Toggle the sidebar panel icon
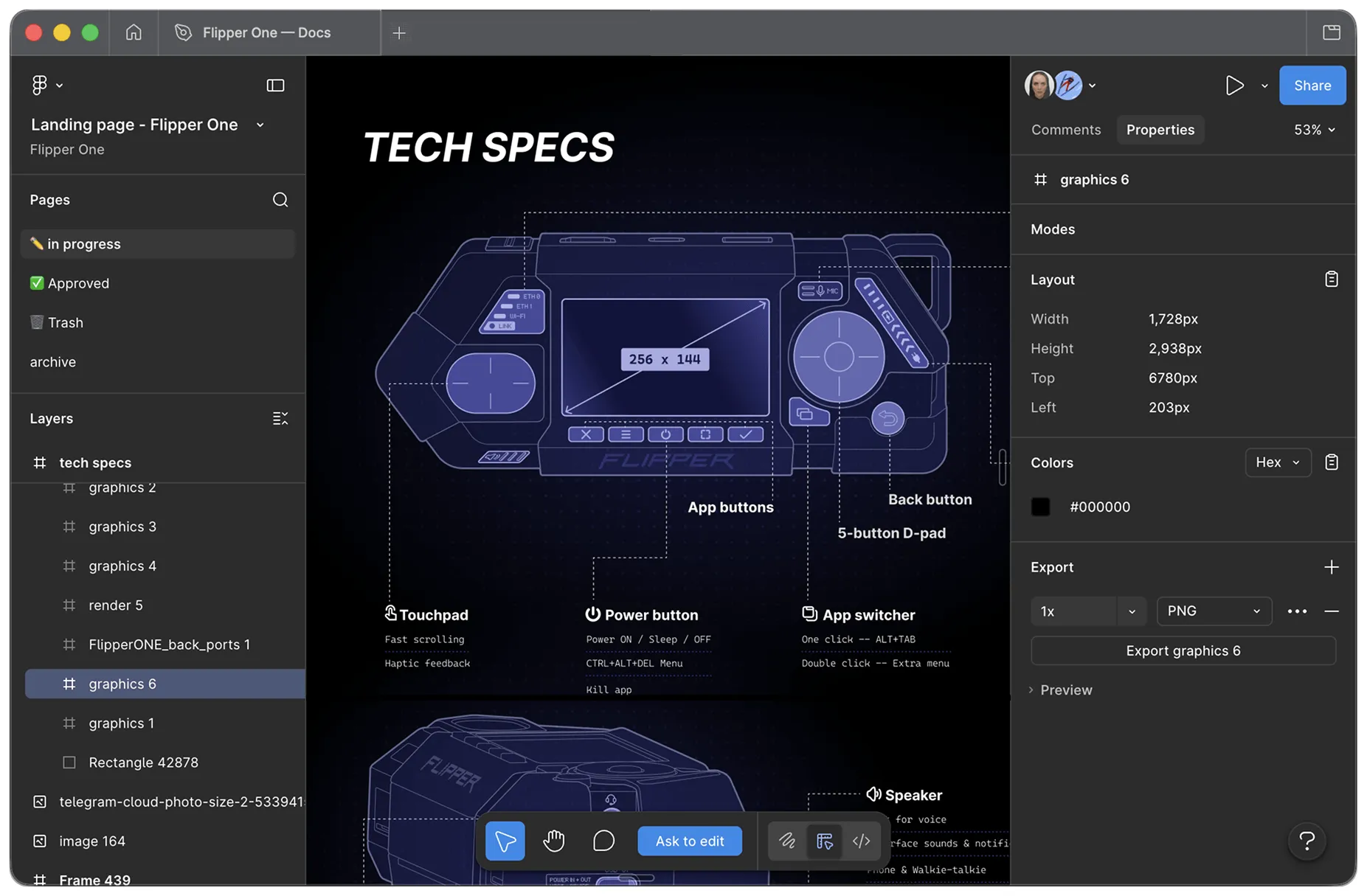This screenshot has height=896, width=1367. tap(275, 86)
